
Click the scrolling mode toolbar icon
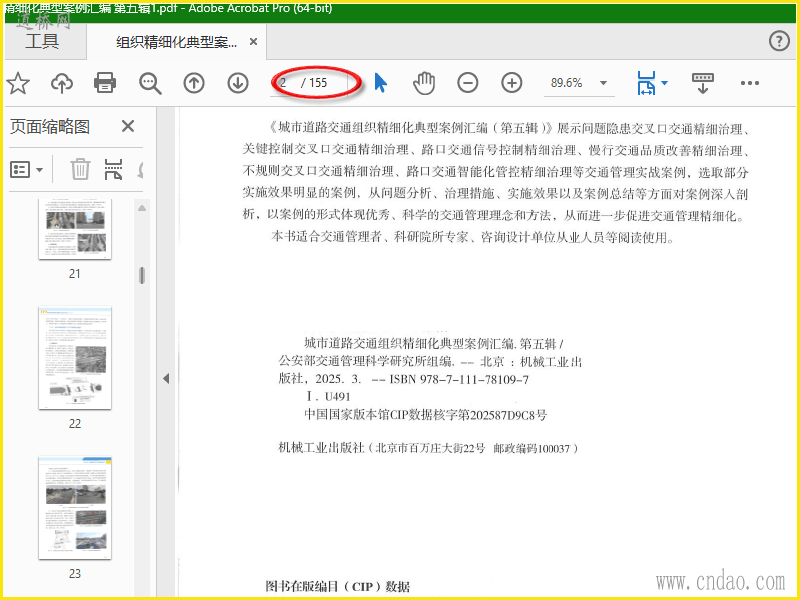[x=703, y=83]
